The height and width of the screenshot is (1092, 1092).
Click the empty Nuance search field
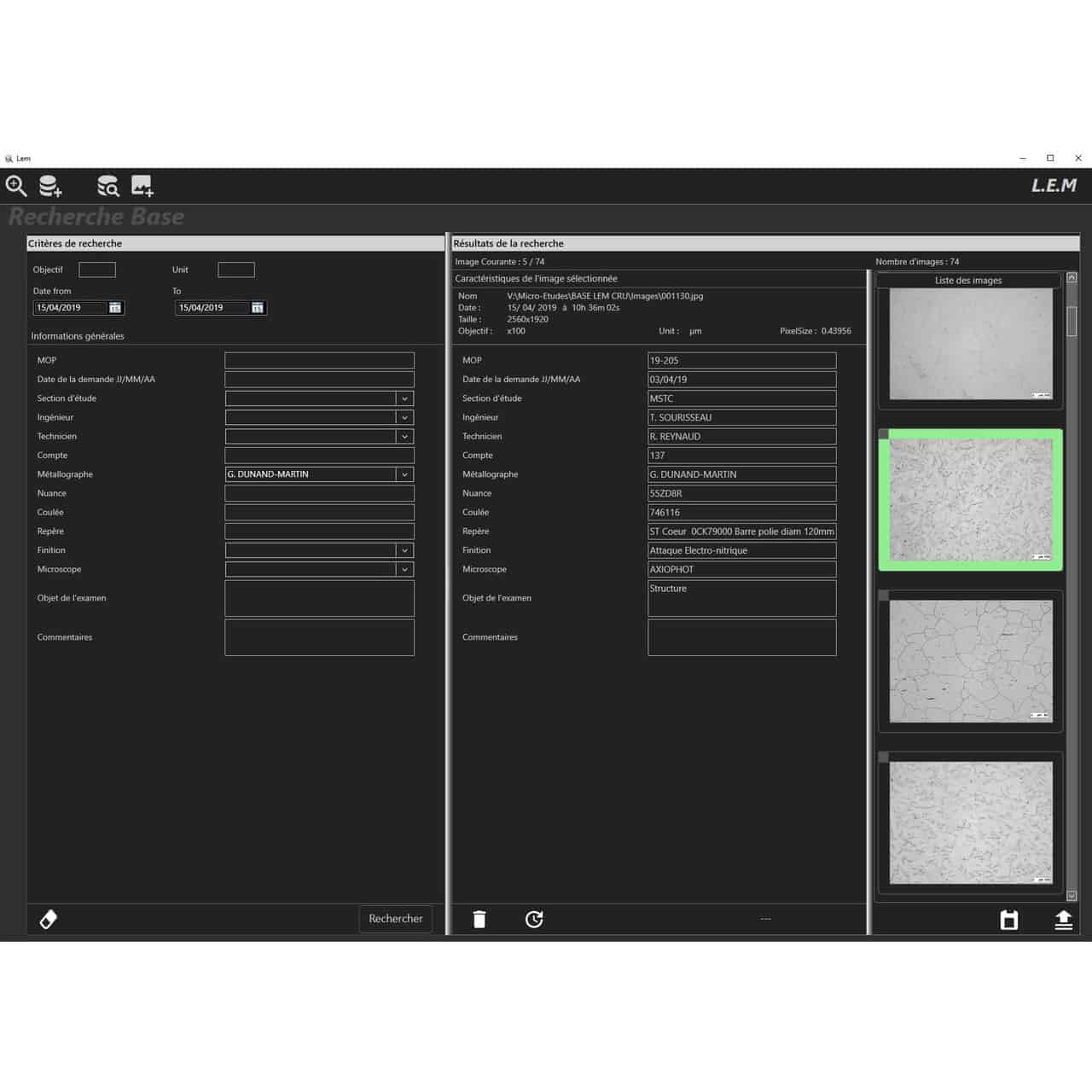pos(319,493)
